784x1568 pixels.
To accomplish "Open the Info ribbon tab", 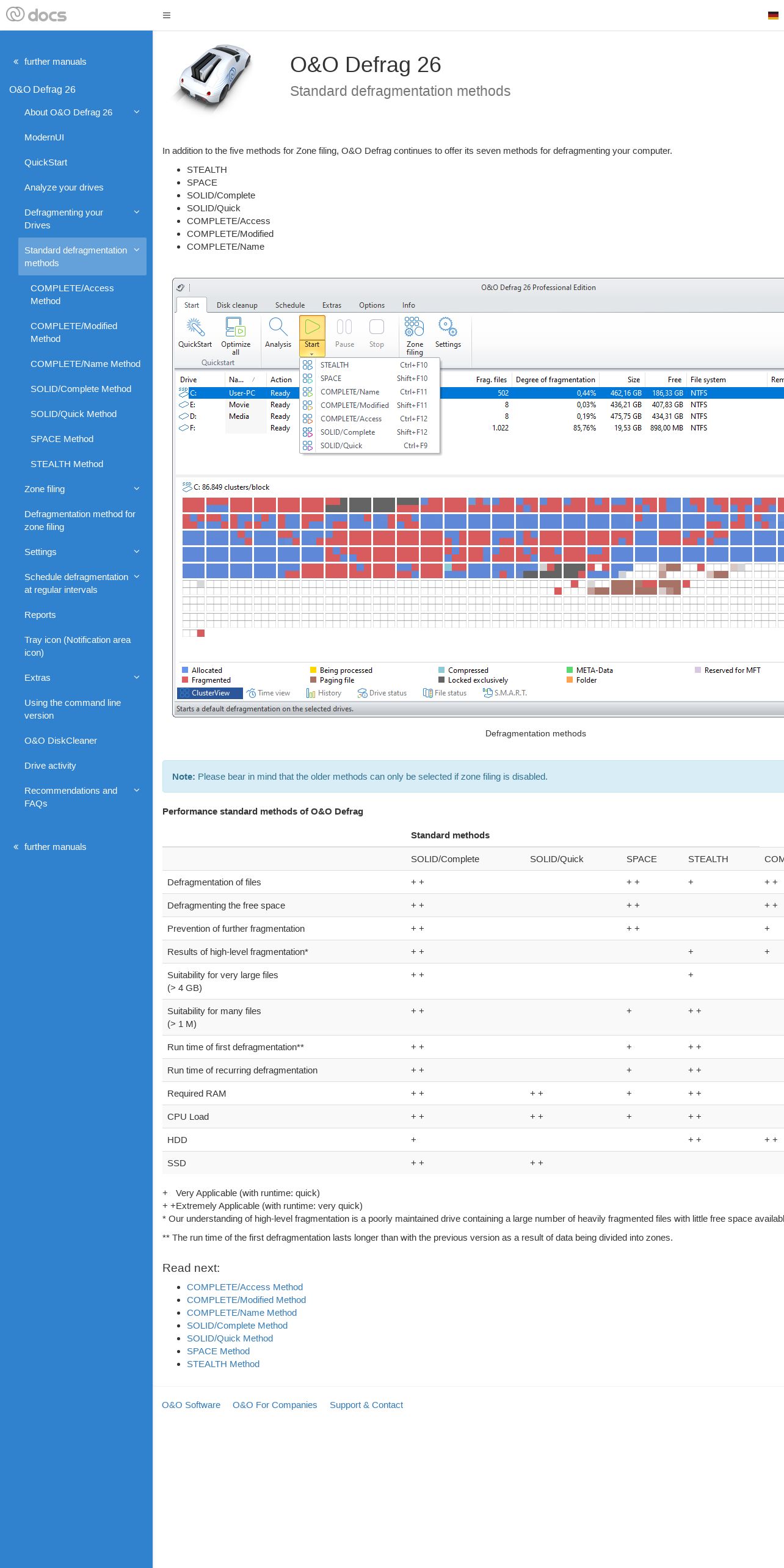I will coord(408,305).
